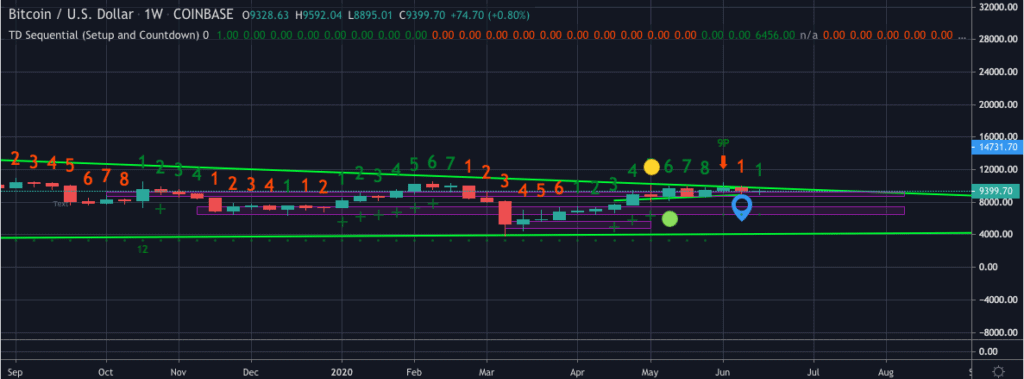Select the lower green support trendline

pyautogui.click(x=486, y=235)
